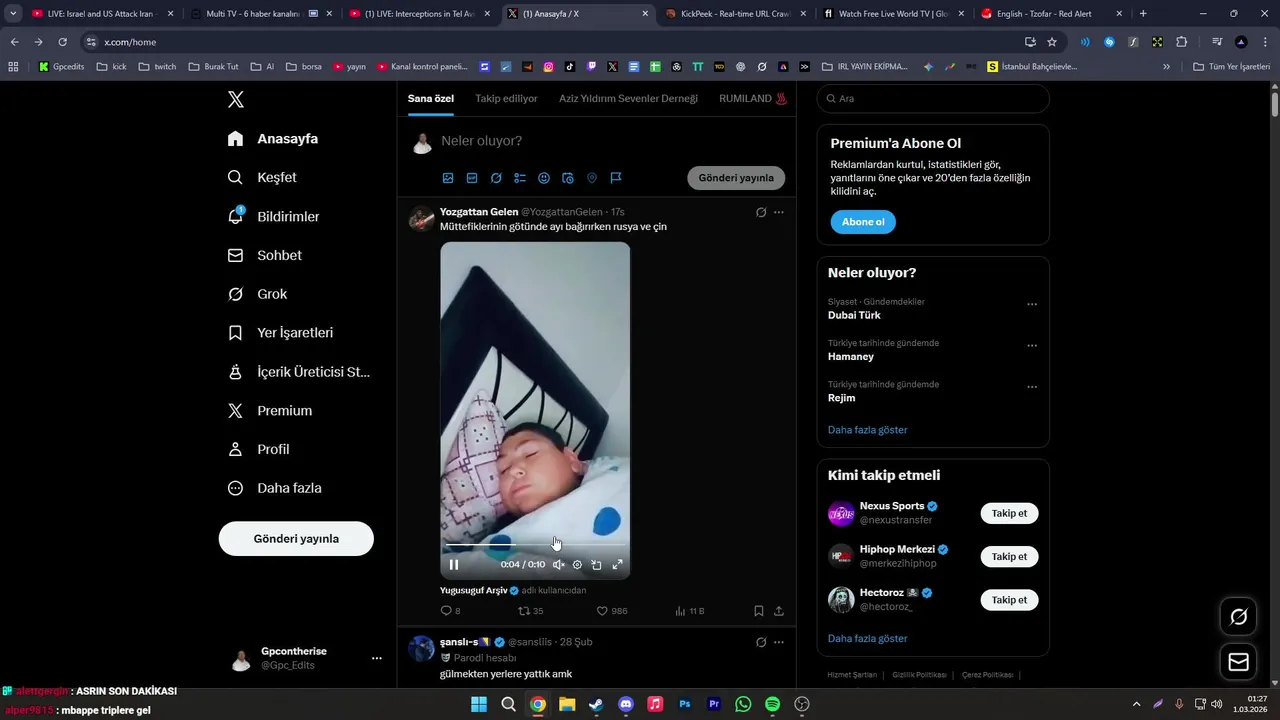Open WhatsApp from the taskbar
This screenshot has height=720, width=1280.
[743, 704]
